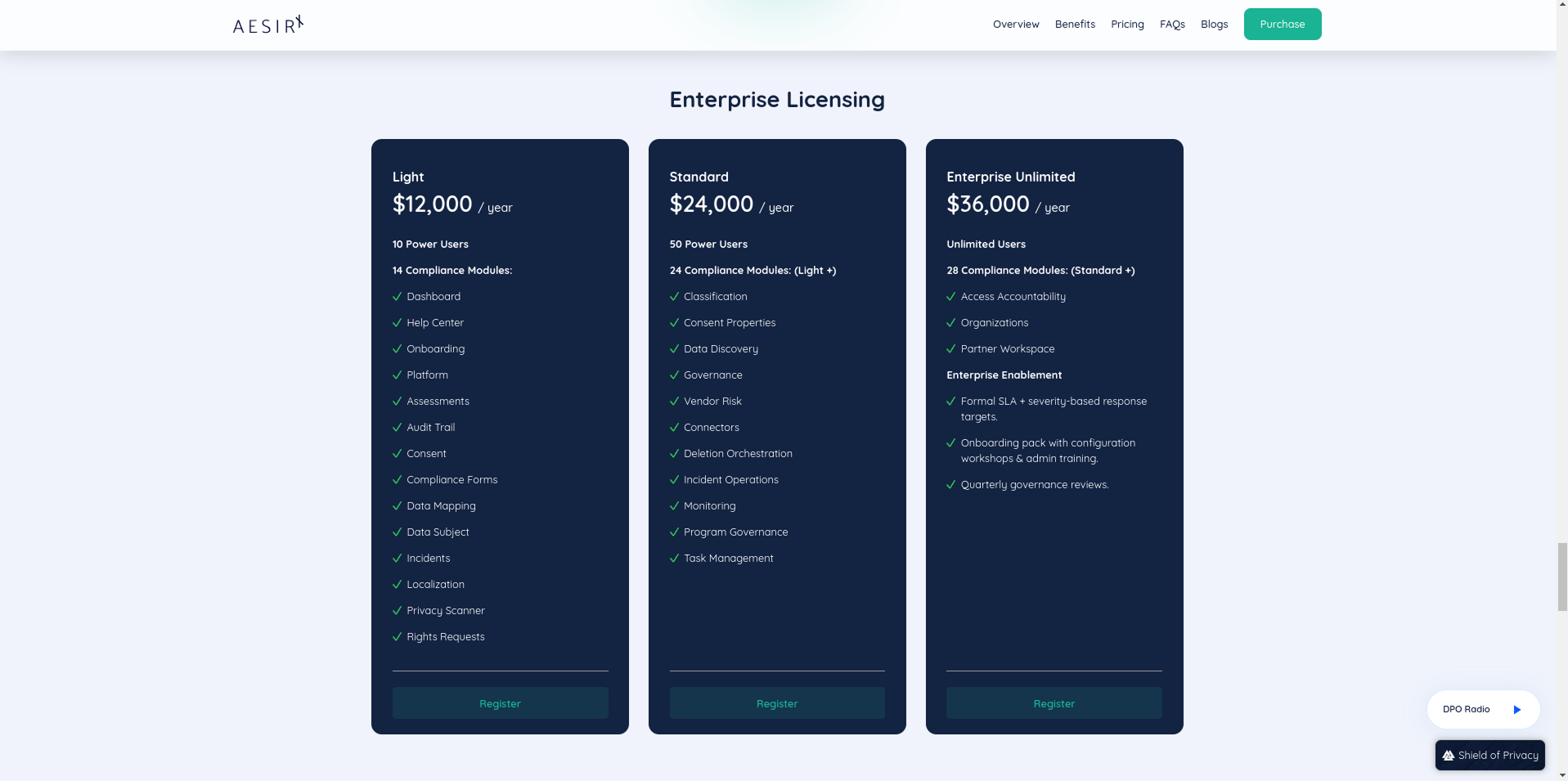Click the checkmark icon beside Dashboard
1568x781 pixels.
coord(398,297)
